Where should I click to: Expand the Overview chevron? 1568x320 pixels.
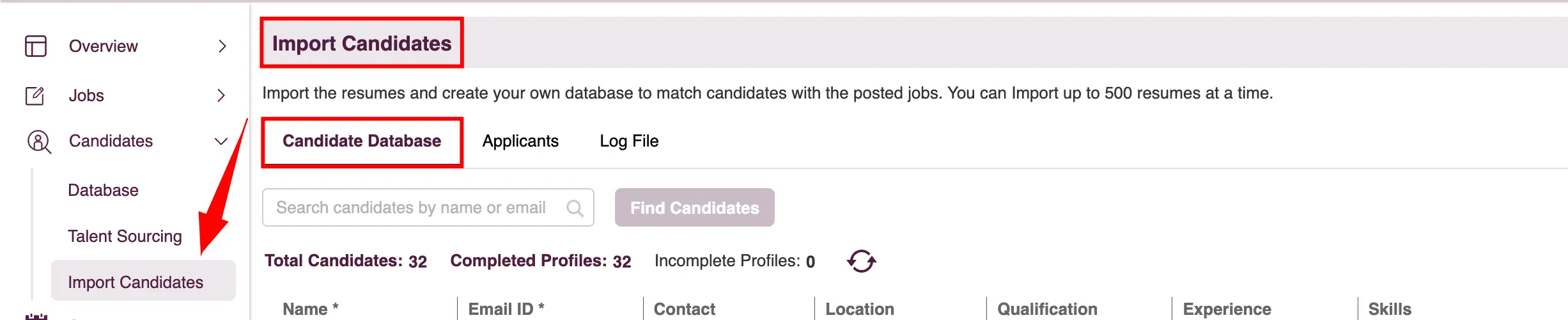coord(222,46)
